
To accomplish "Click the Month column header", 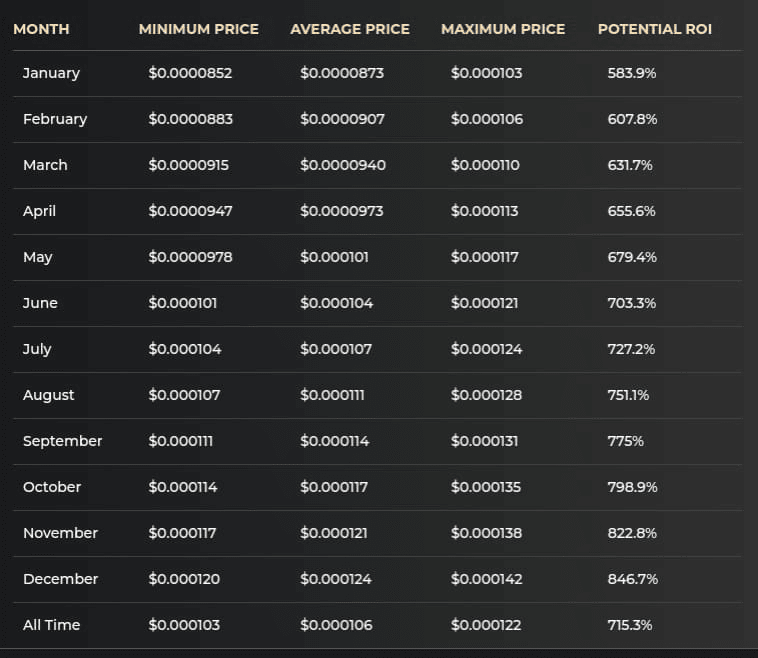I will click(x=41, y=29).
